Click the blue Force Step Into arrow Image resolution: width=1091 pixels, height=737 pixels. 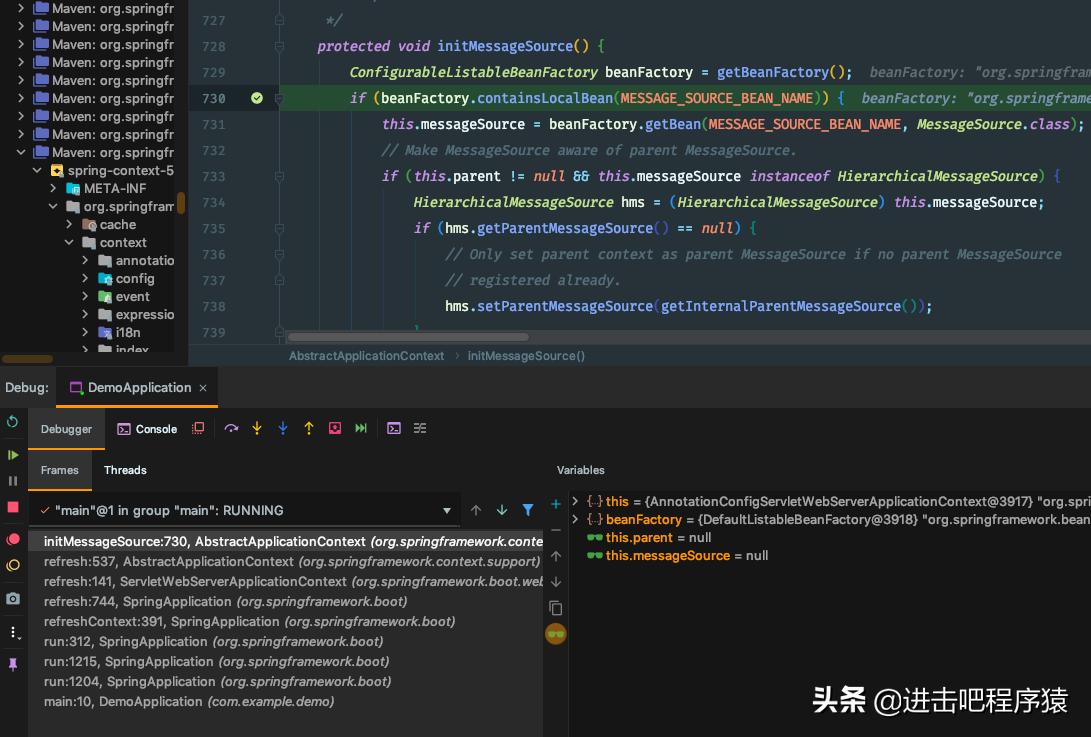pos(283,428)
